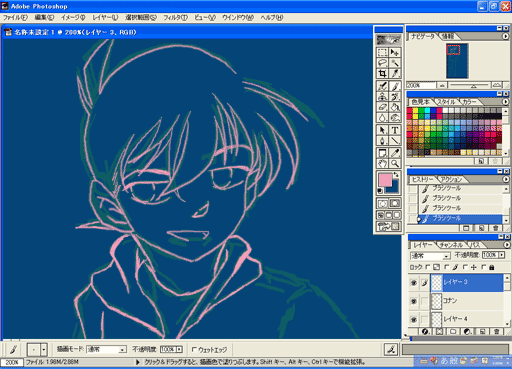Screen dimensions: 512x369
Task: Enable the ウェットエッジ checkbox
Action: (194, 350)
